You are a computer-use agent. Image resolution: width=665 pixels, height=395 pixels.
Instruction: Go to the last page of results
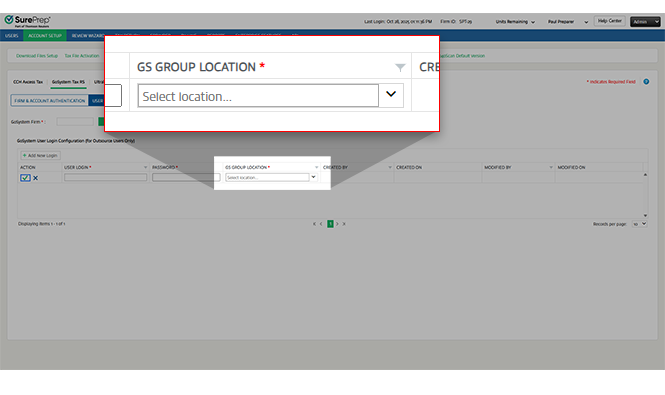pyautogui.click(x=344, y=224)
